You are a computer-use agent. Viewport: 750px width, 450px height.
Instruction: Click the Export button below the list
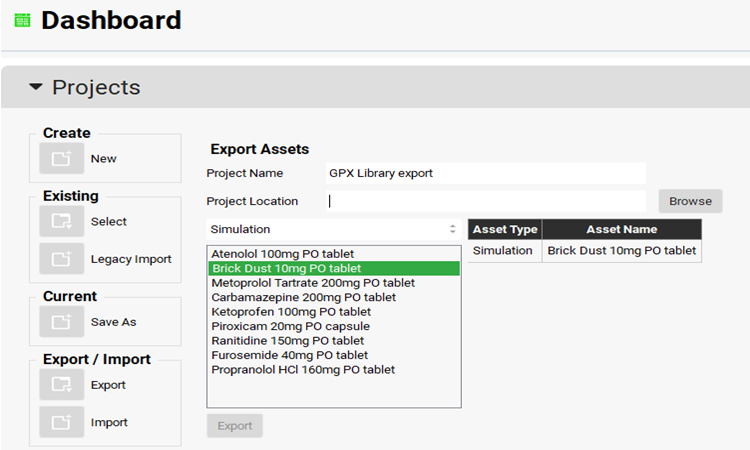pyautogui.click(x=235, y=426)
